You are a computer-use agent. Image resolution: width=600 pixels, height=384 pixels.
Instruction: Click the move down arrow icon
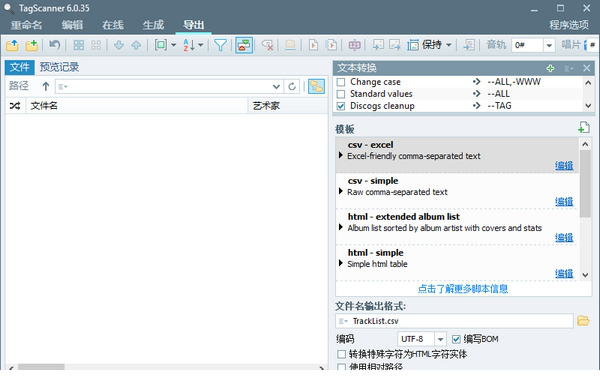[119, 45]
